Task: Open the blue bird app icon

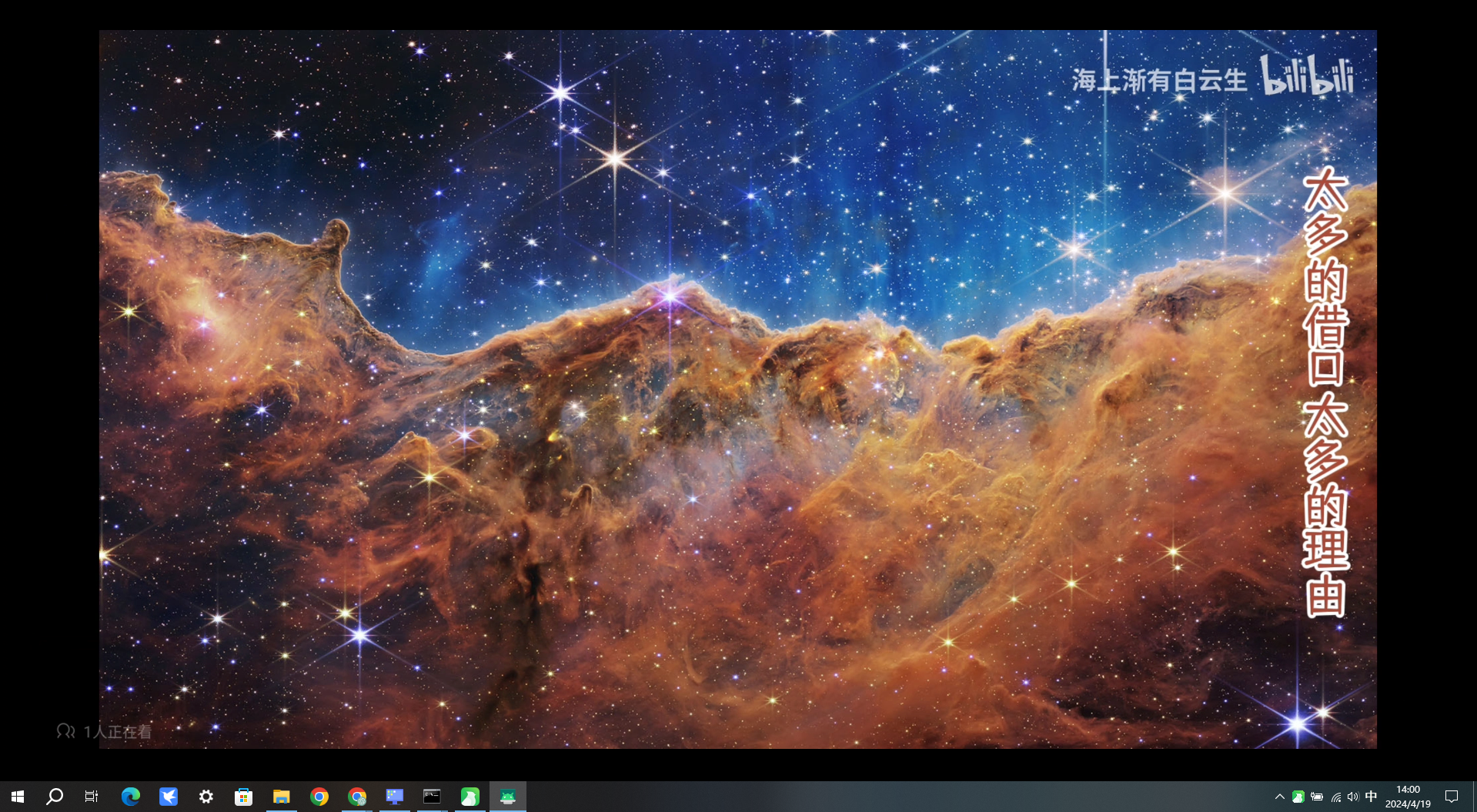Action: click(168, 797)
